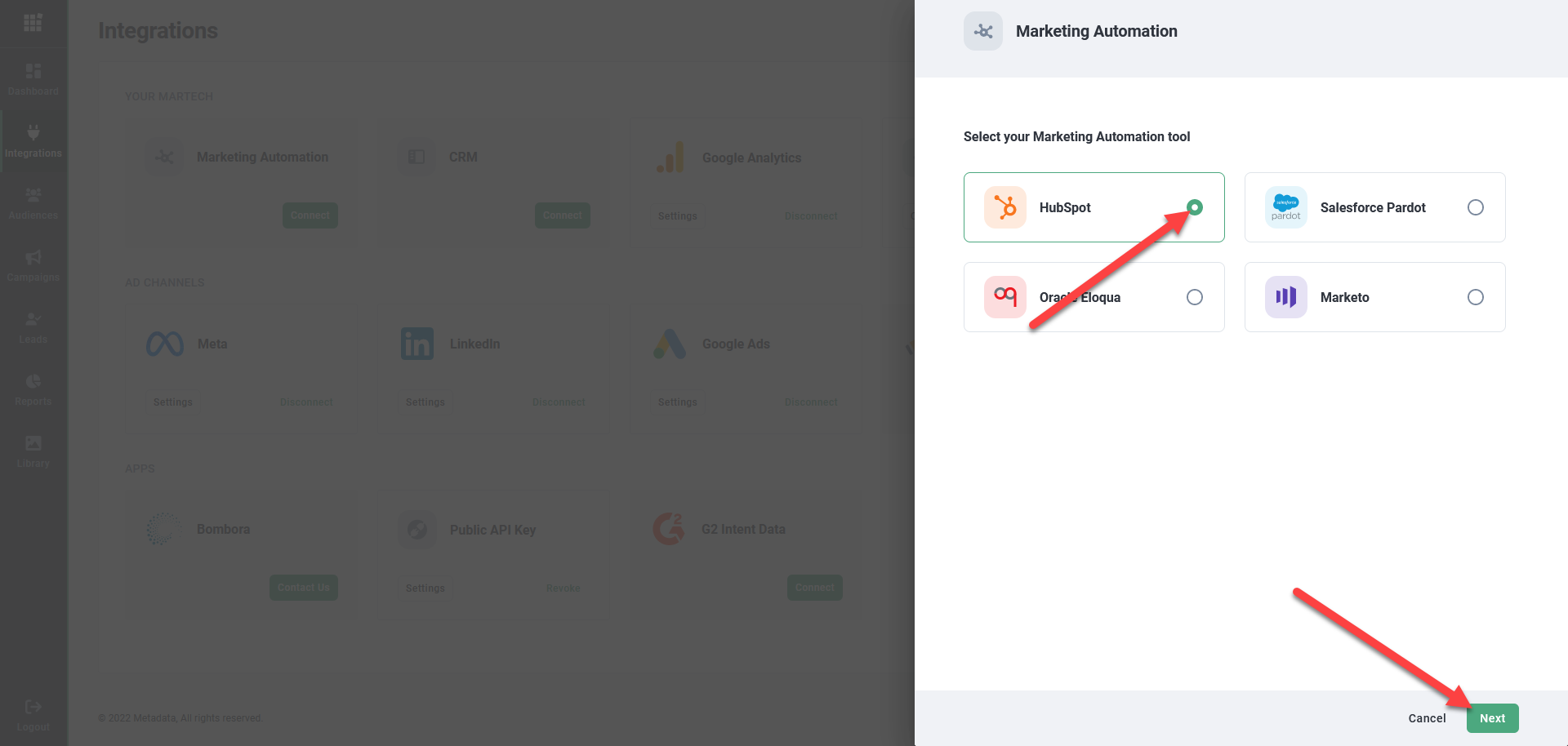This screenshot has height=746, width=1568.
Task: Click the Oracle Eloqua logo icon
Action: click(x=1004, y=297)
